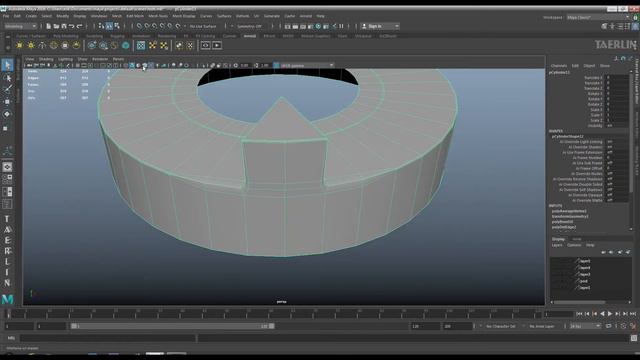
Task: Switch to the Poly Modeling shelf tab
Action: pyautogui.click(x=66, y=36)
